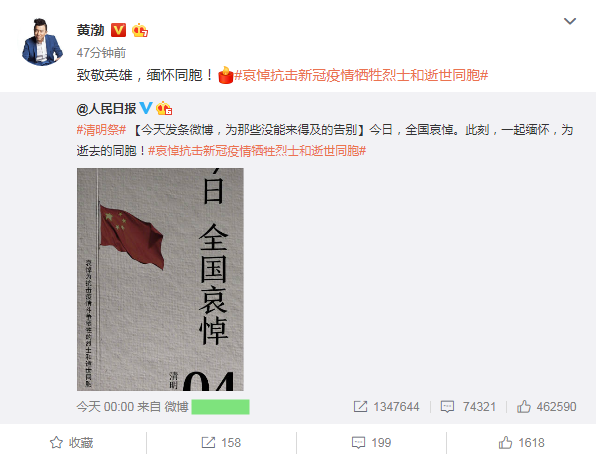
Task: Open the #清明祭# hashtag
Action: click(101, 130)
